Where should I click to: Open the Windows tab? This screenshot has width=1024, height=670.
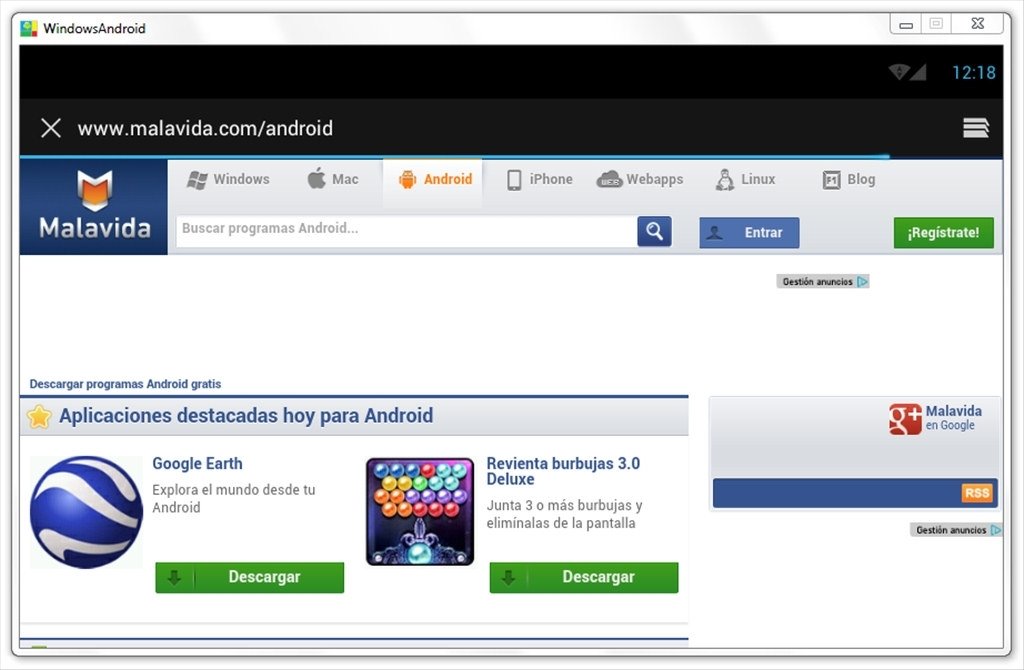coord(228,179)
